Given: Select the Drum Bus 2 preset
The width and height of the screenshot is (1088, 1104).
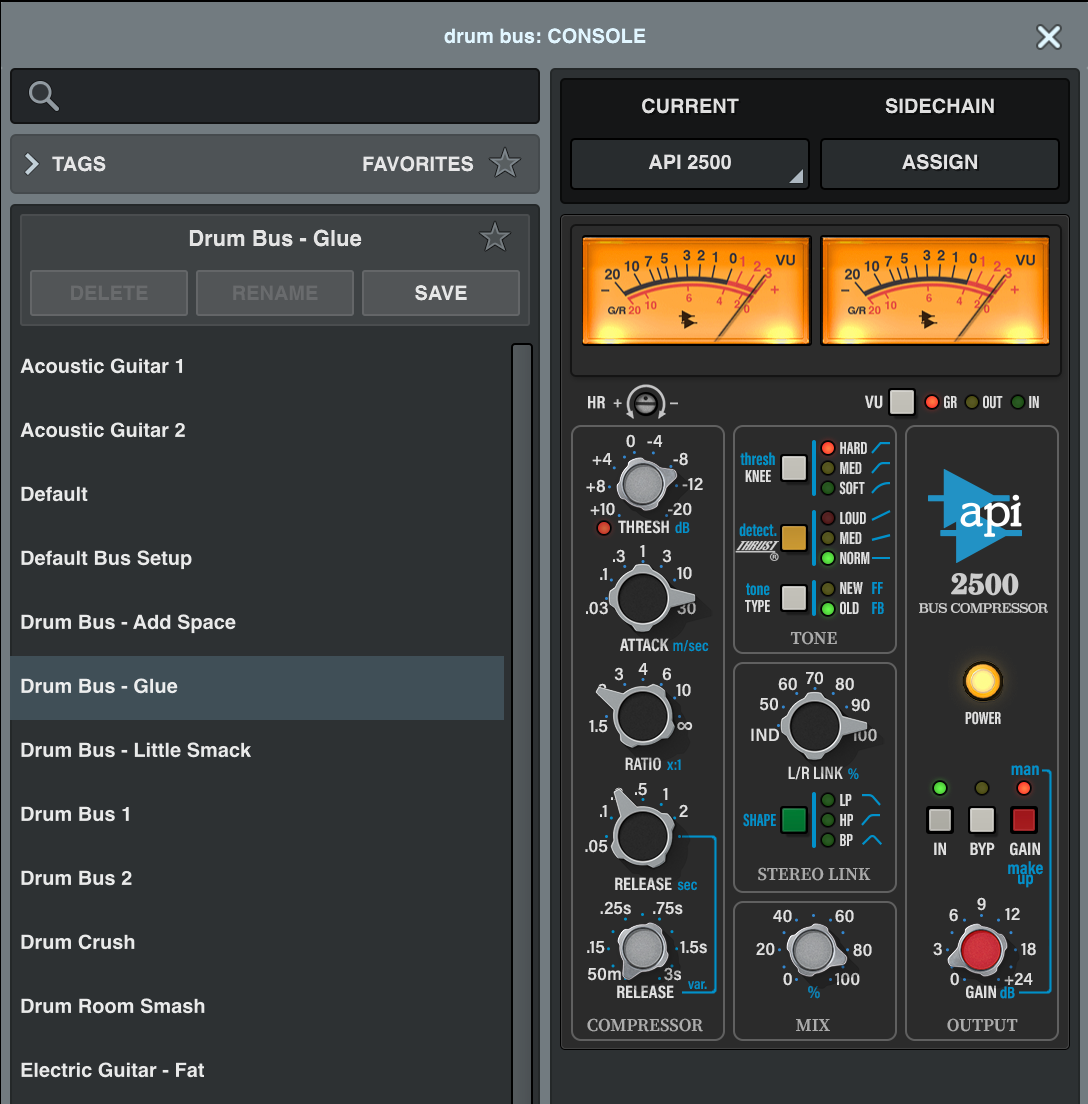Looking at the screenshot, I should click(x=257, y=879).
